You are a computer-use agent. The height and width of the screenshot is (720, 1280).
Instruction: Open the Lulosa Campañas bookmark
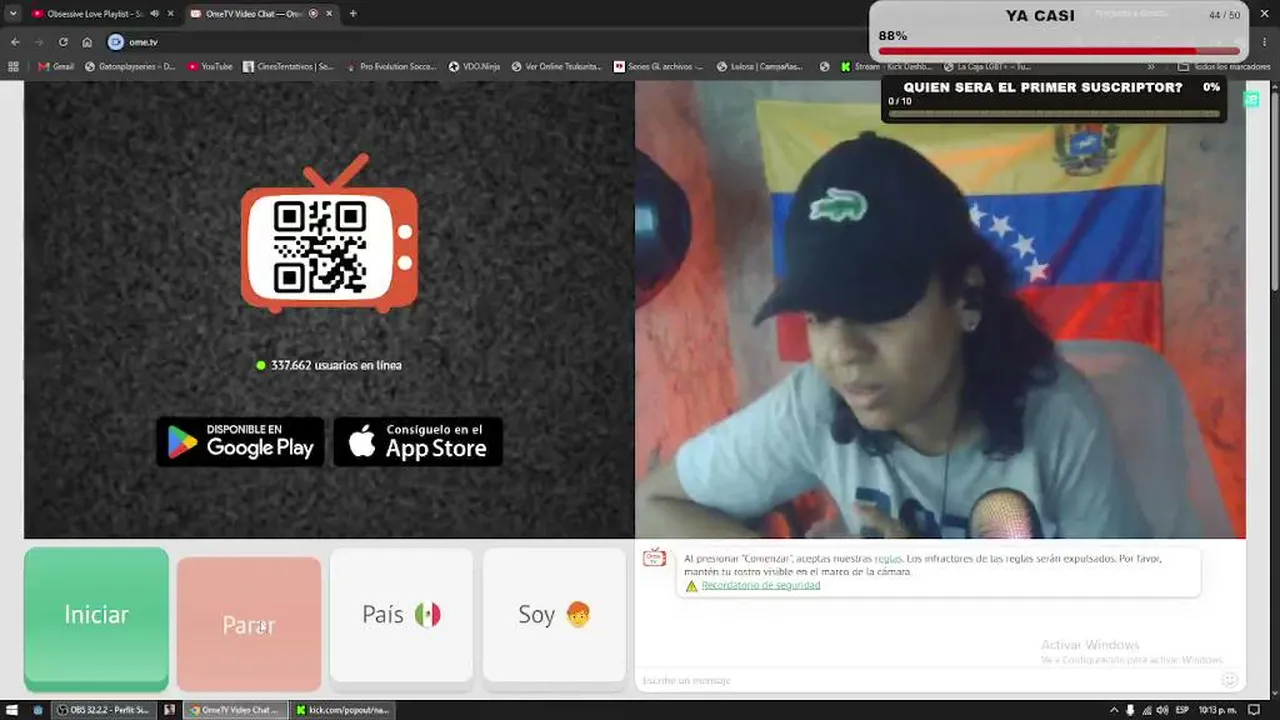(760, 67)
